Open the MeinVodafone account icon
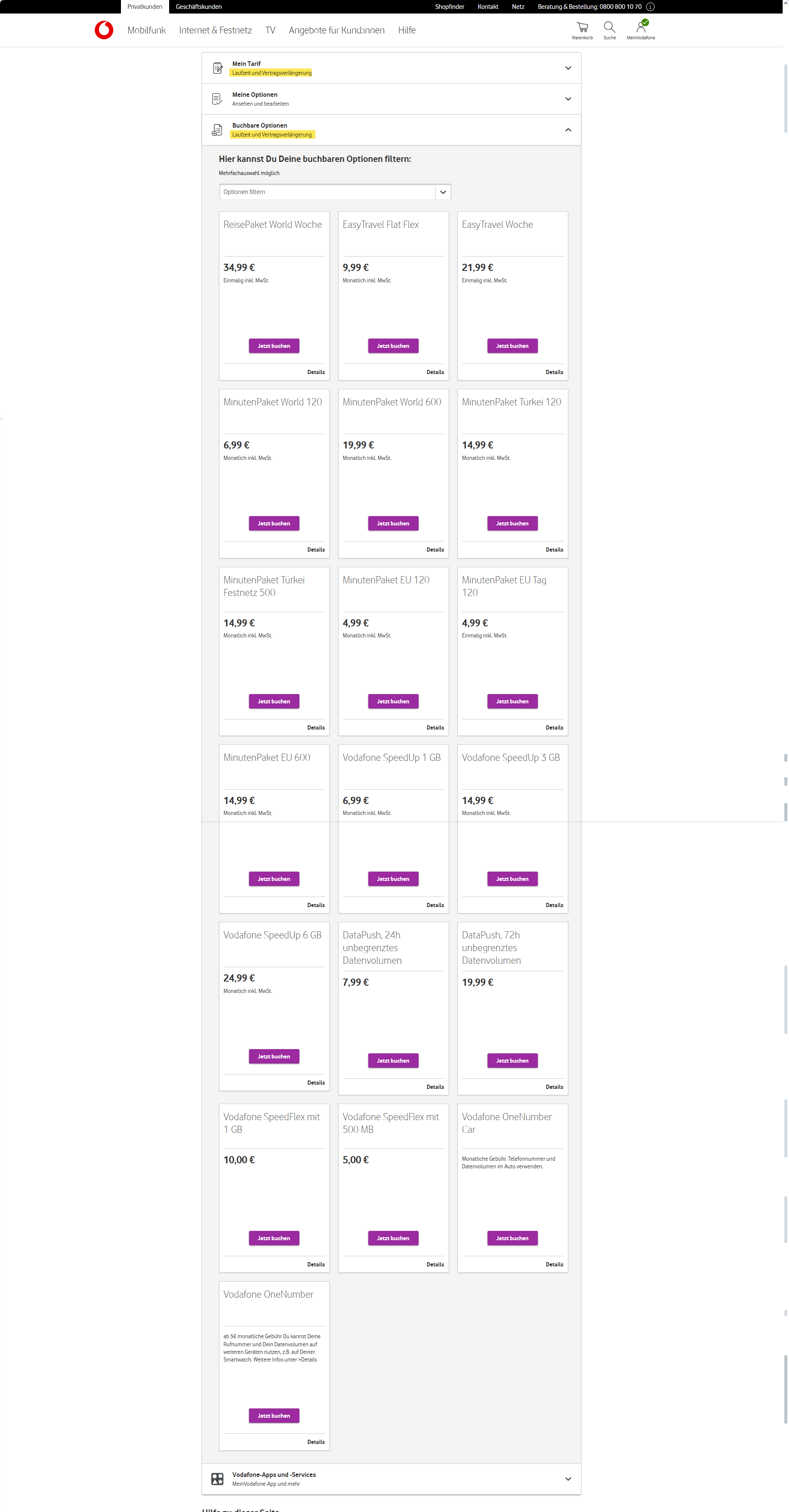This screenshot has height=1512, width=789. (x=641, y=27)
